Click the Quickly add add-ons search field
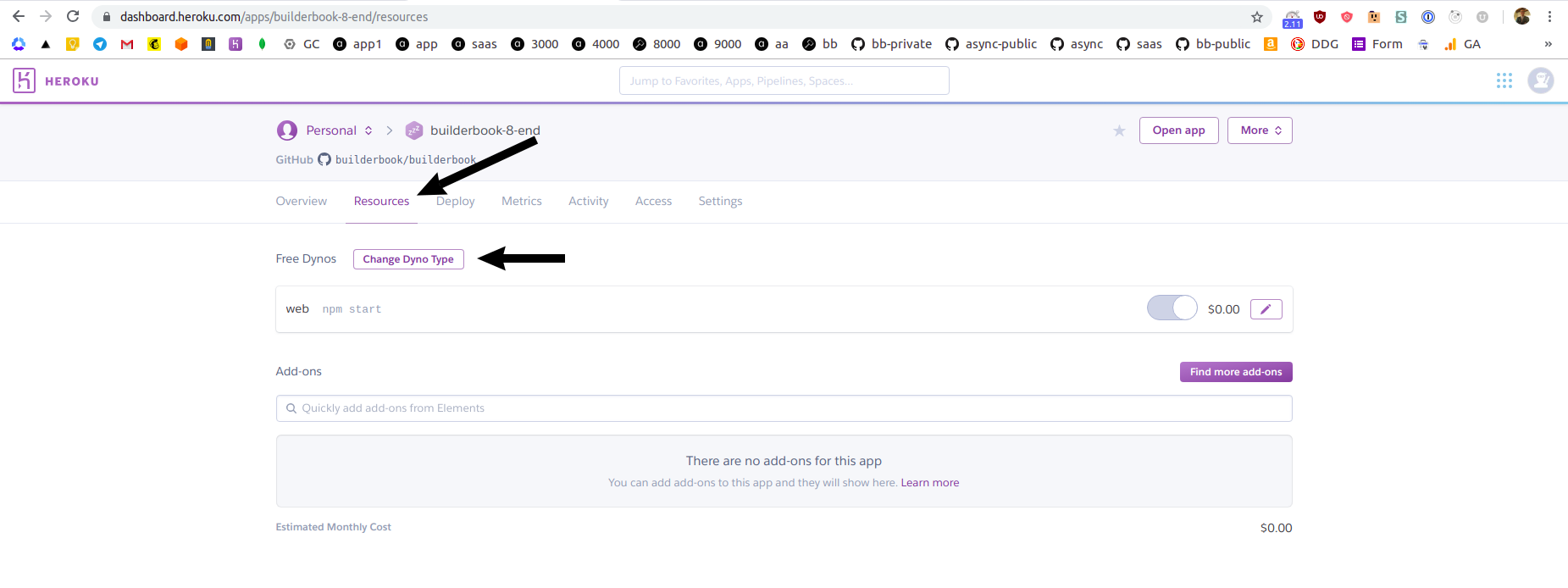The height and width of the screenshot is (588, 1568). tap(784, 408)
